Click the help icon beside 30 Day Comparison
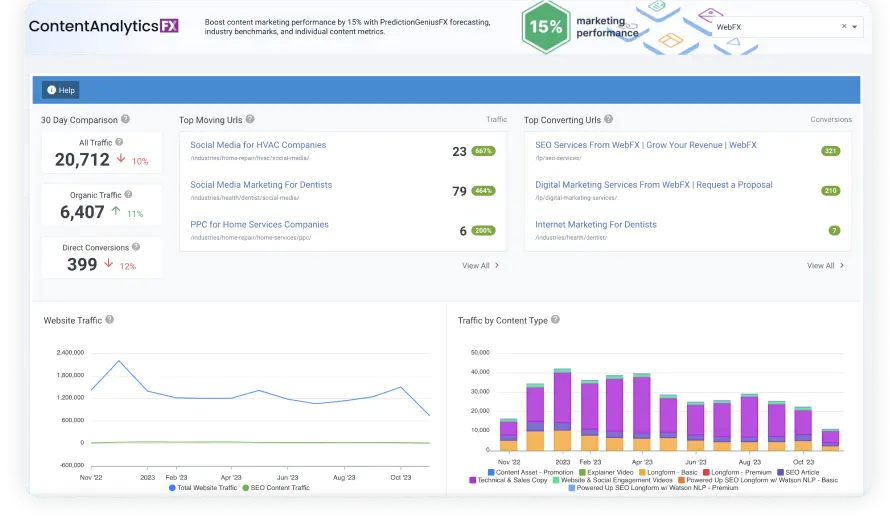Screen dimensions: 896x522 [x=125, y=120]
